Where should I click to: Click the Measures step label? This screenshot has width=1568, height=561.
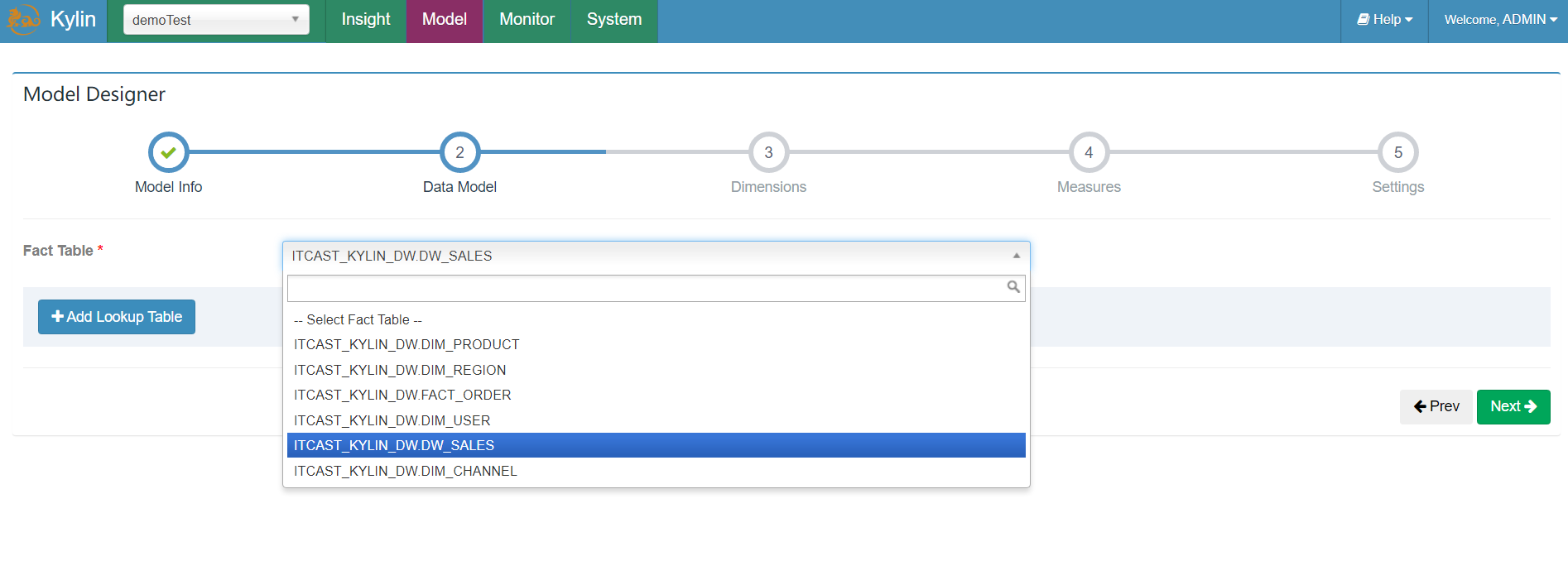(1089, 187)
